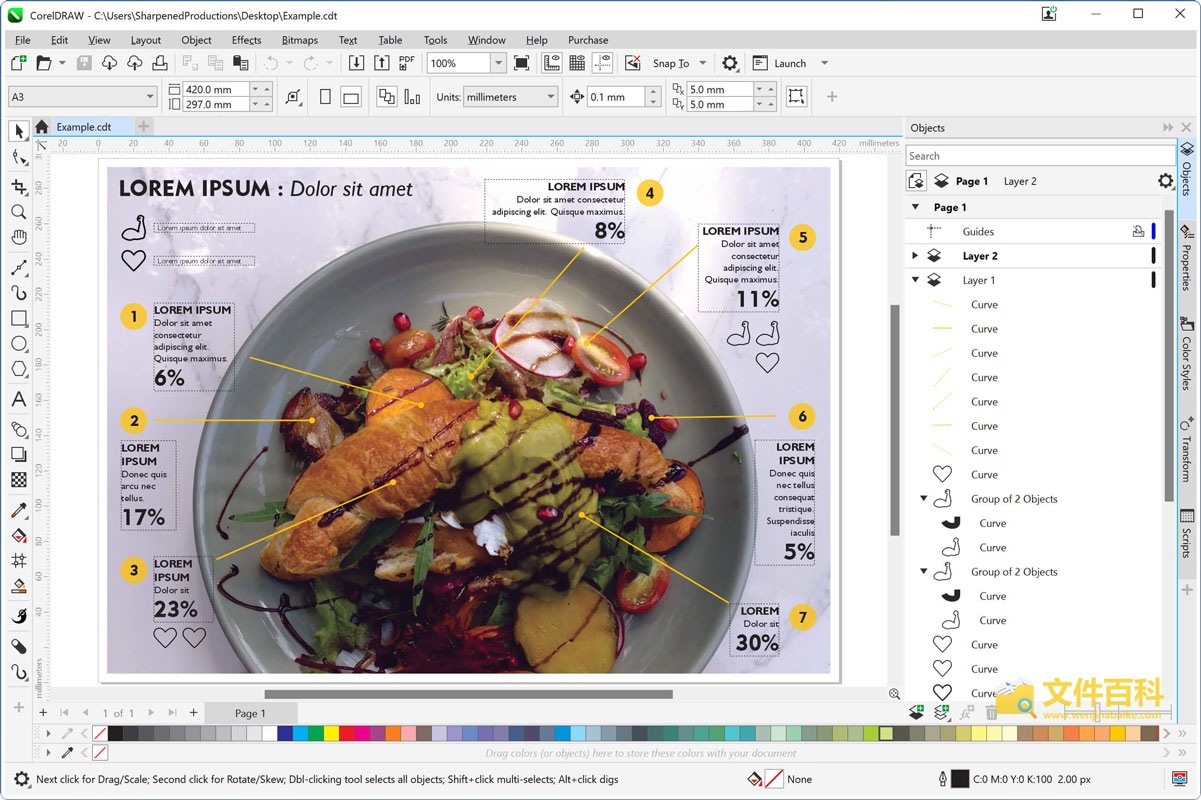Set page orientation to Portrait
1201x800 pixels.
(x=325, y=97)
